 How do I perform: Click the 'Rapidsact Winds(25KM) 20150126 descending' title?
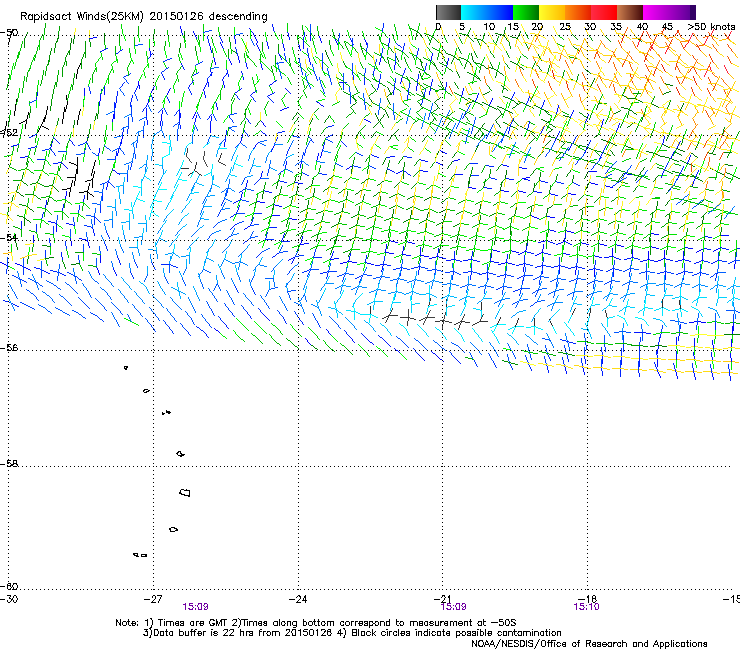143,17
